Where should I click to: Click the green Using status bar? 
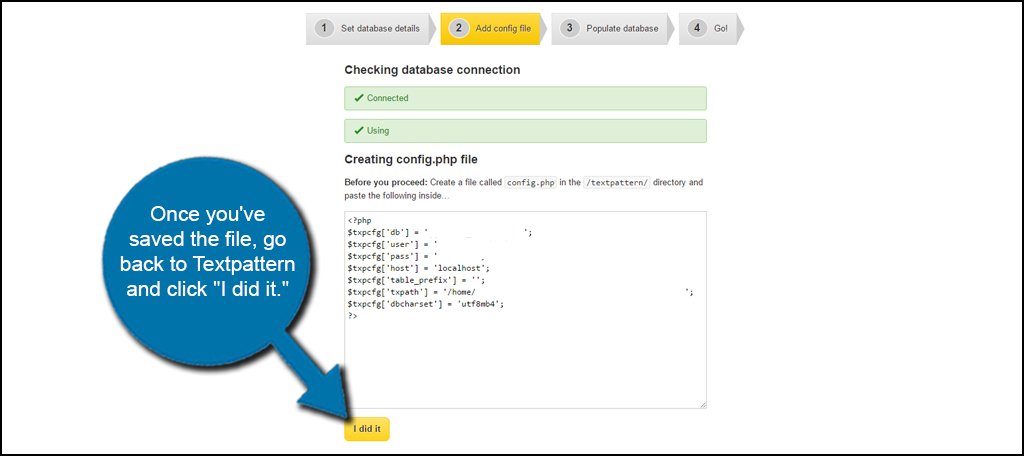point(525,131)
